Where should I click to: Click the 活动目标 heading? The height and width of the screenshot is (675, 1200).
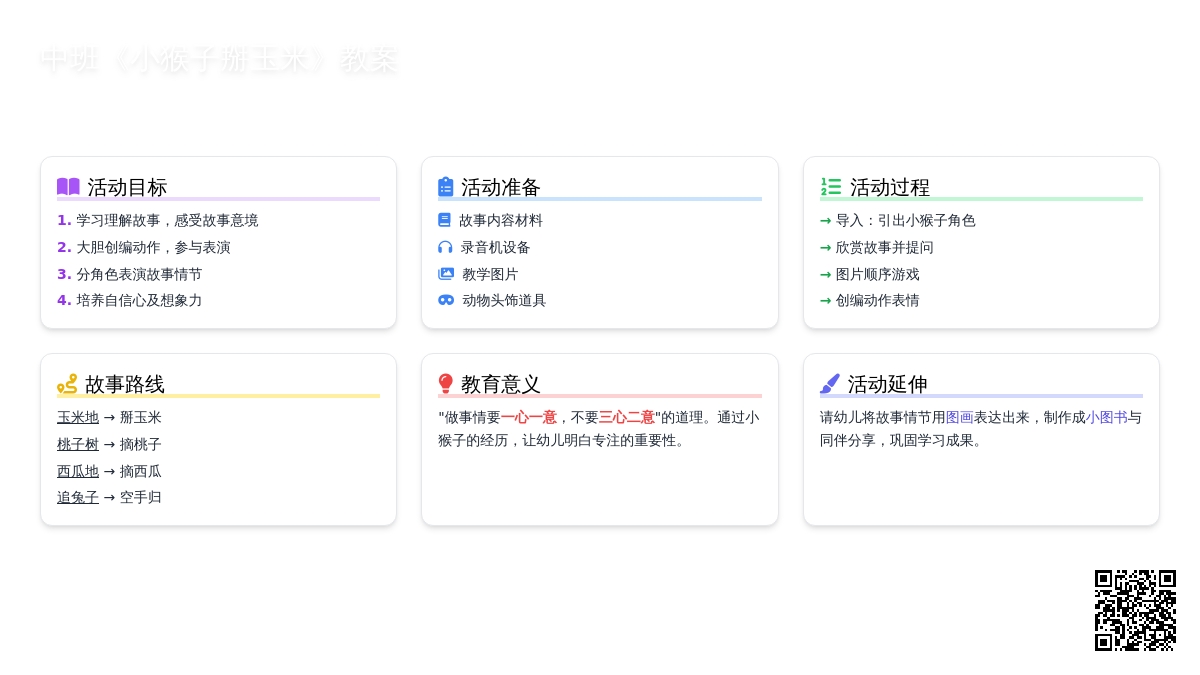pos(127,187)
